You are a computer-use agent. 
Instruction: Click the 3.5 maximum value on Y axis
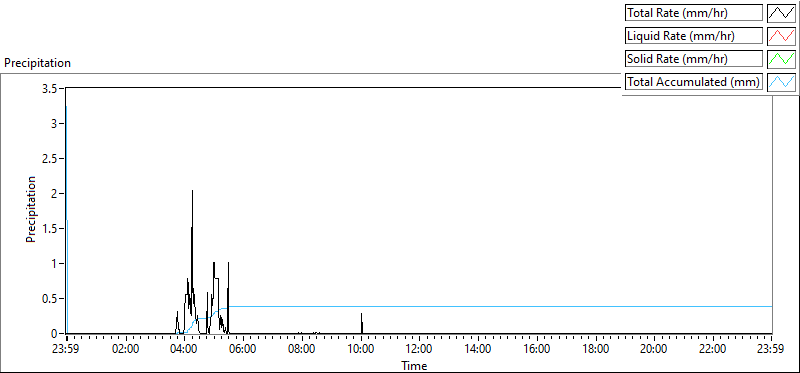tap(52, 88)
